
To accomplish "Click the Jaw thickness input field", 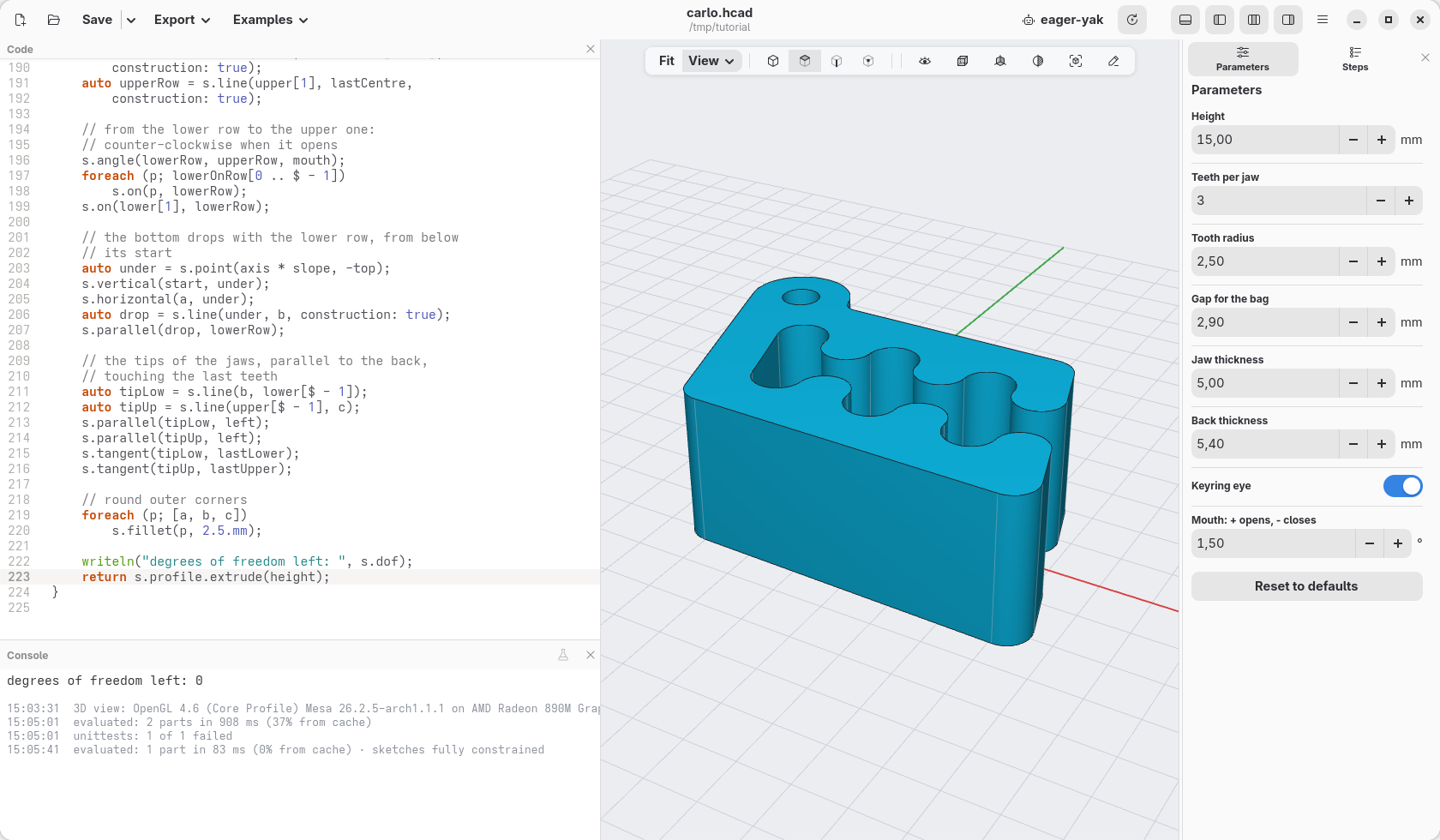I will click(x=1265, y=383).
